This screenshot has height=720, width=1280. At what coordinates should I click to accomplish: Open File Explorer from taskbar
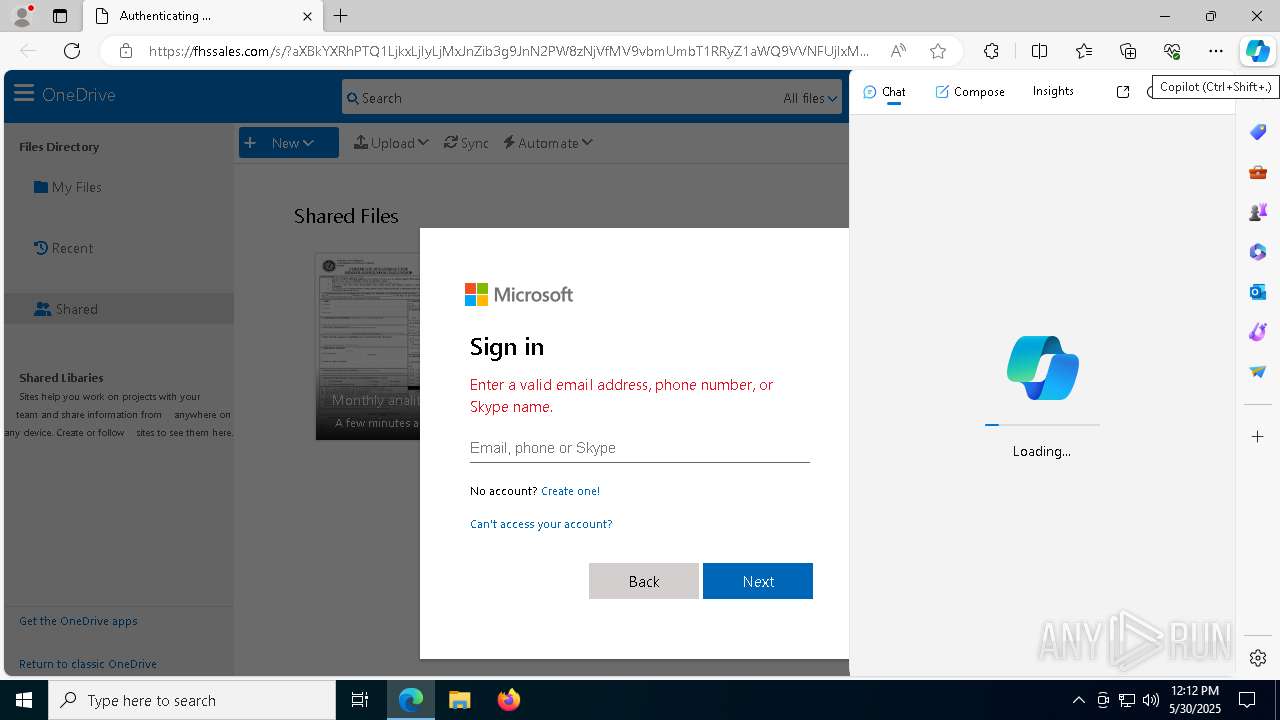460,700
